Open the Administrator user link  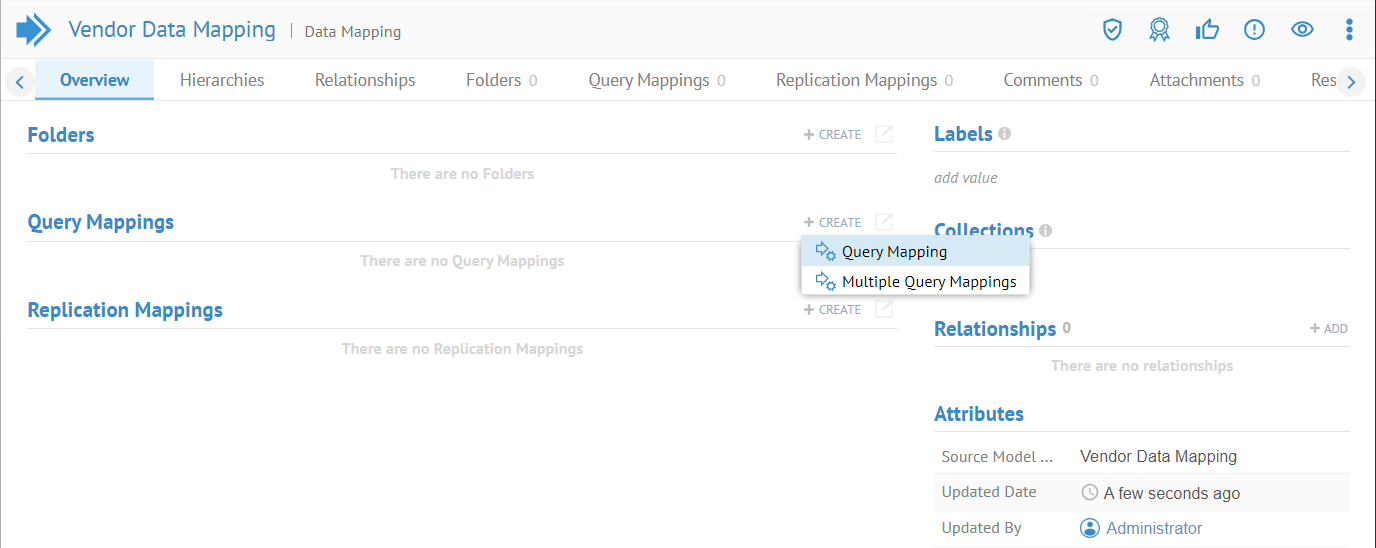1153,528
